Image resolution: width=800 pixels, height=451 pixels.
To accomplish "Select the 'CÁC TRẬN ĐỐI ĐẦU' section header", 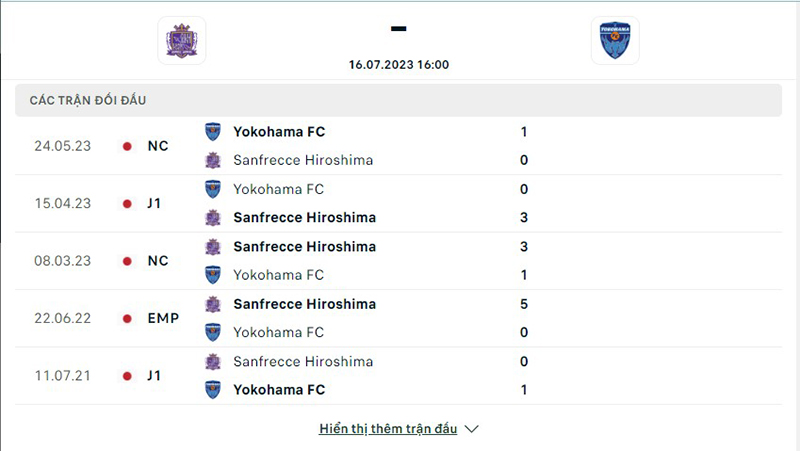I will pyautogui.click(x=96, y=100).
